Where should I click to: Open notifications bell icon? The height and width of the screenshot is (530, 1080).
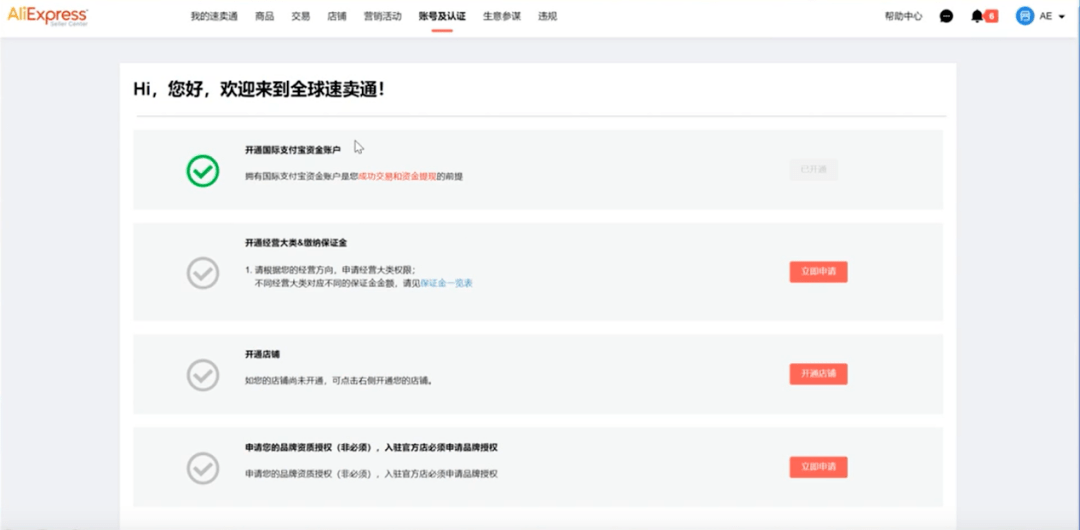click(977, 17)
